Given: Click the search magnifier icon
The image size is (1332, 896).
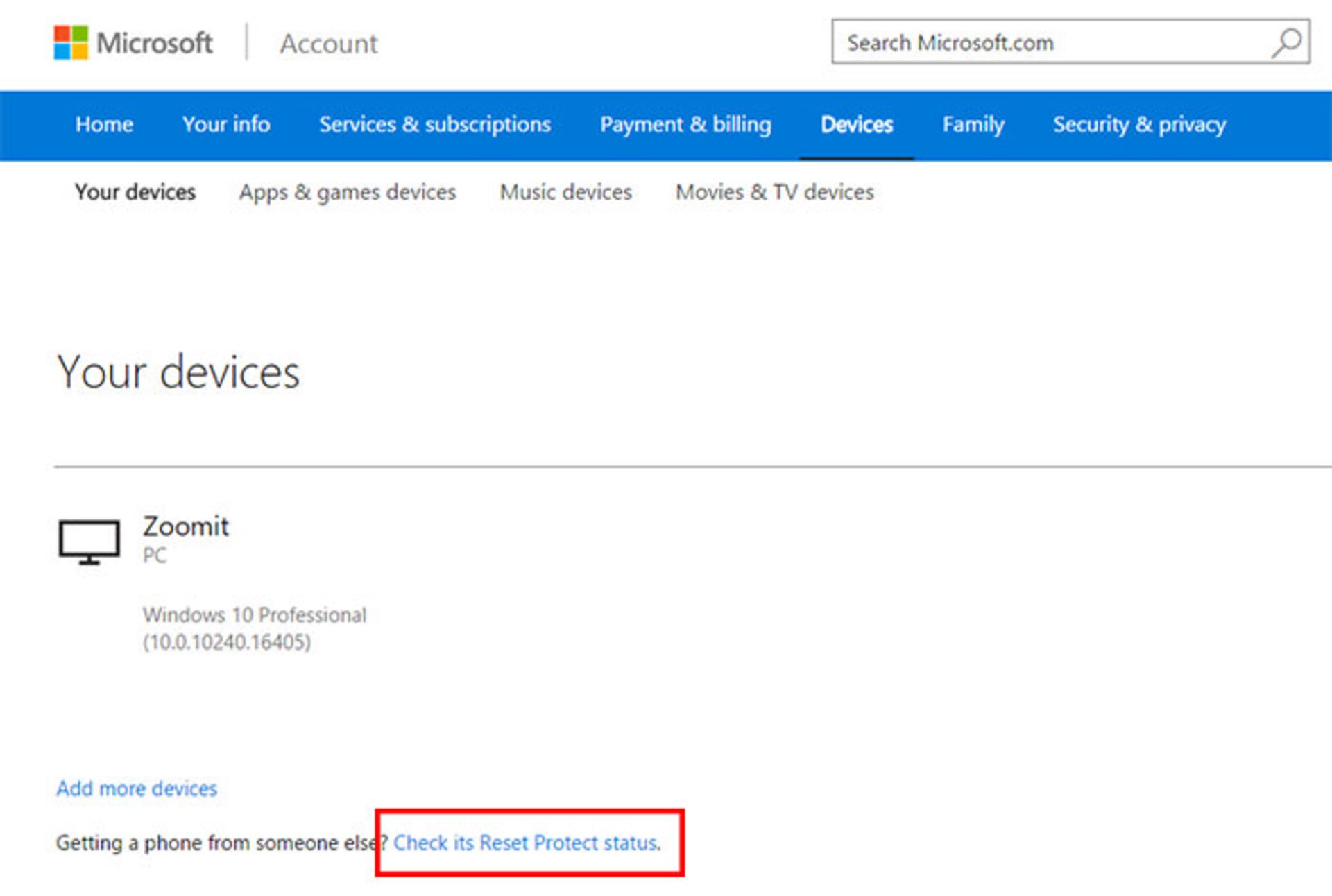Looking at the screenshot, I should pos(1287,43).
